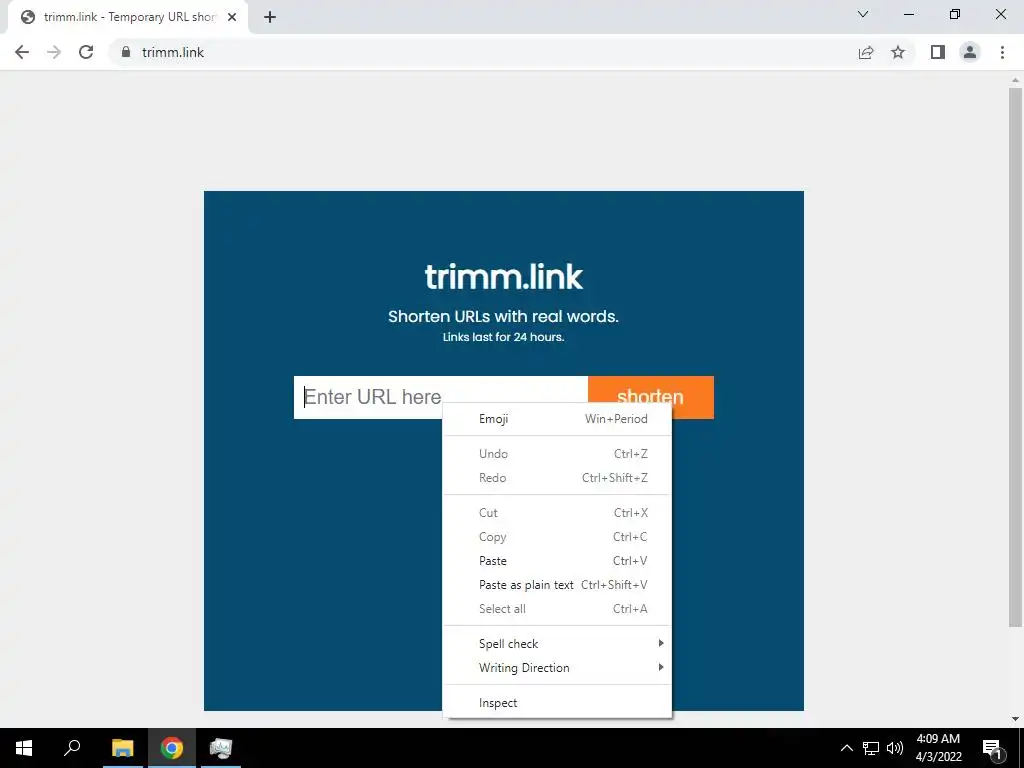Open File Explorer from taskbar
The image size is (1024, 768).
pos(122,748)
